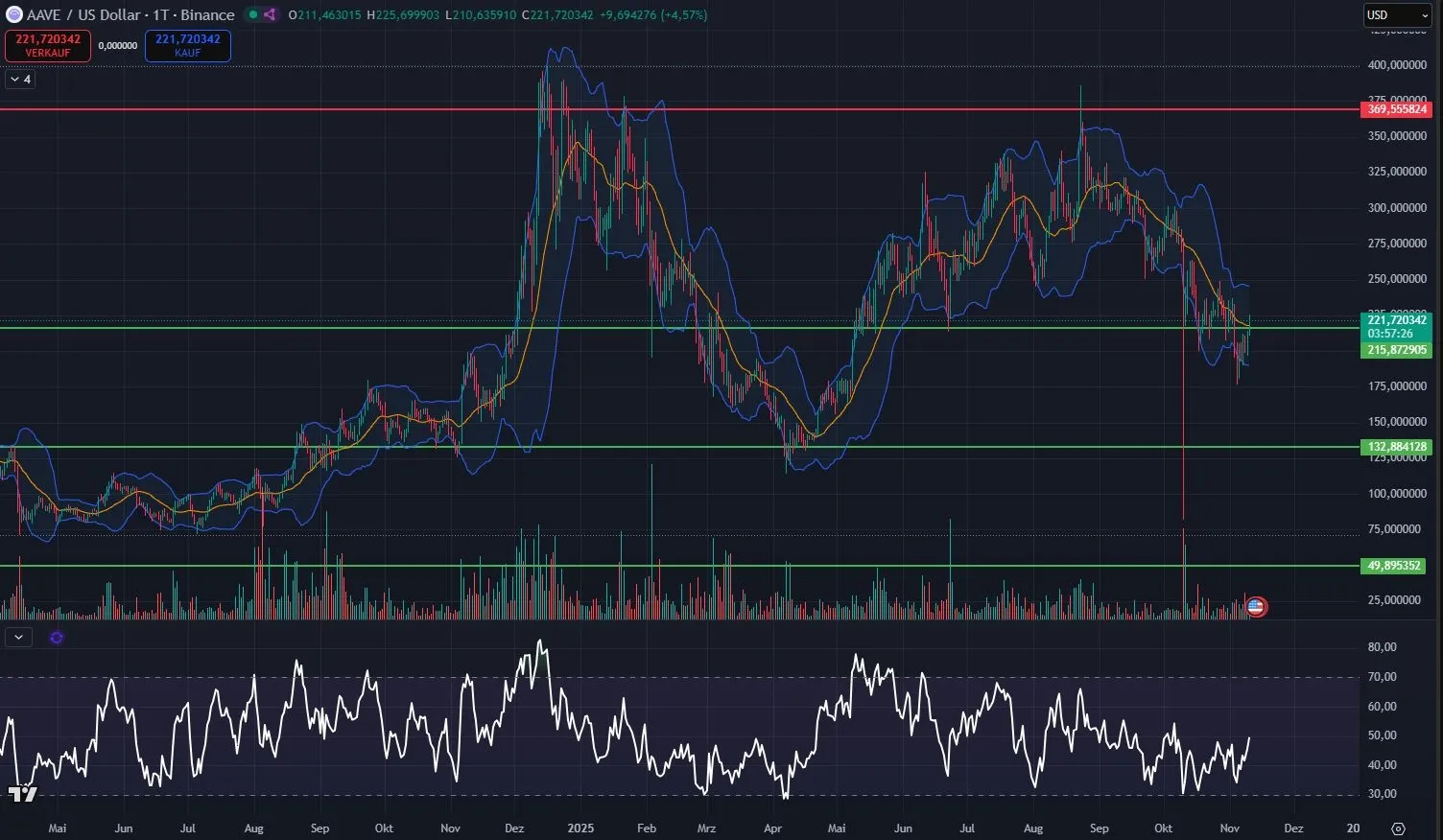Image resolution: width=1443 pixels, height=840 pixels.
Task: Click the circular settings icon at bottom-right corner
Action: tap(1398, 828)
